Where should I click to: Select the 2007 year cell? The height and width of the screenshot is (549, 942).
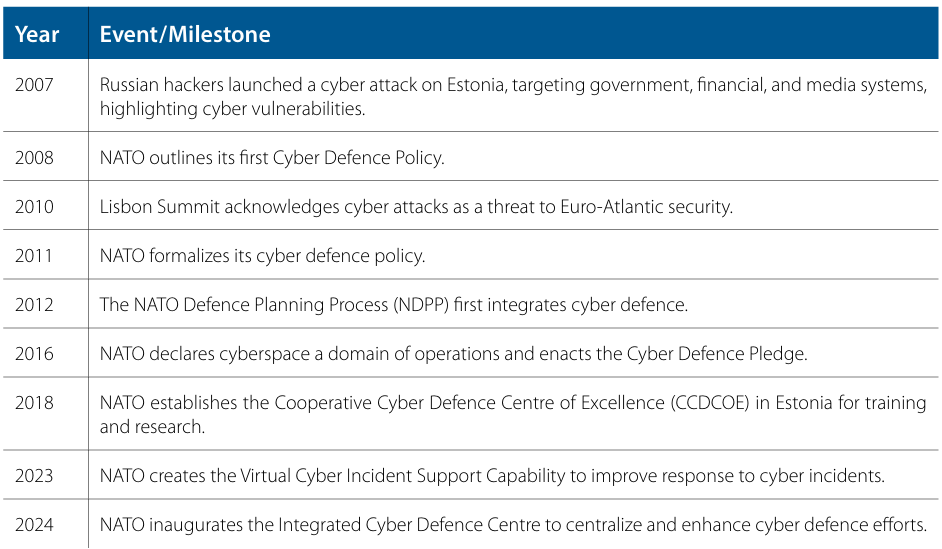coord(34,85)
